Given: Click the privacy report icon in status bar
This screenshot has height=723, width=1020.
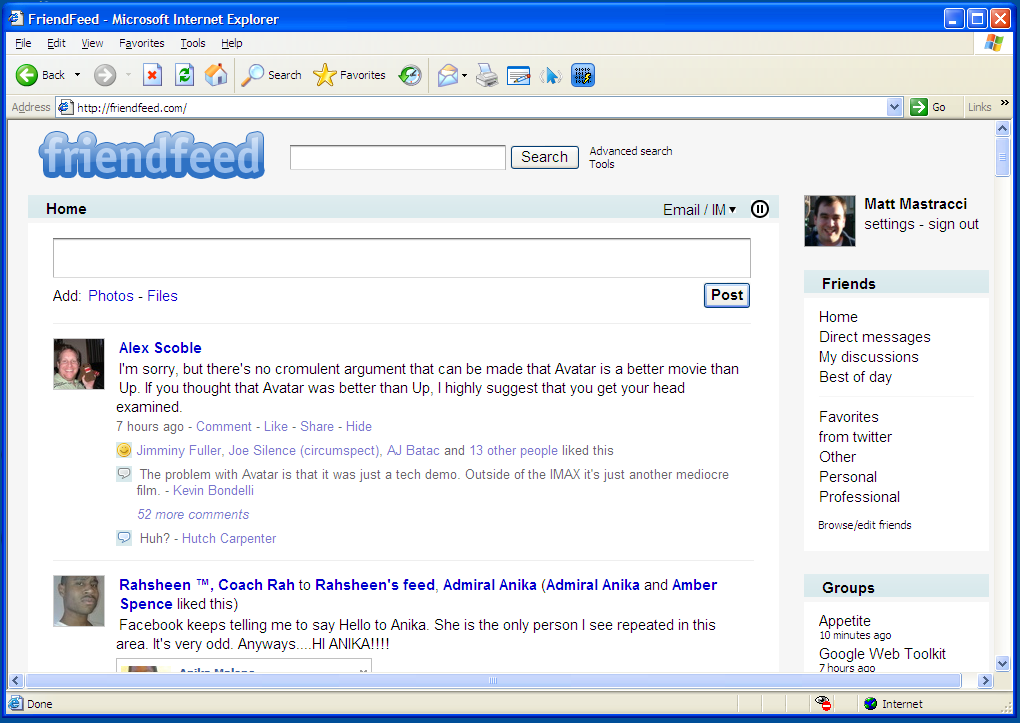Looking at the screenshot, I should click(x=823, y=703).
